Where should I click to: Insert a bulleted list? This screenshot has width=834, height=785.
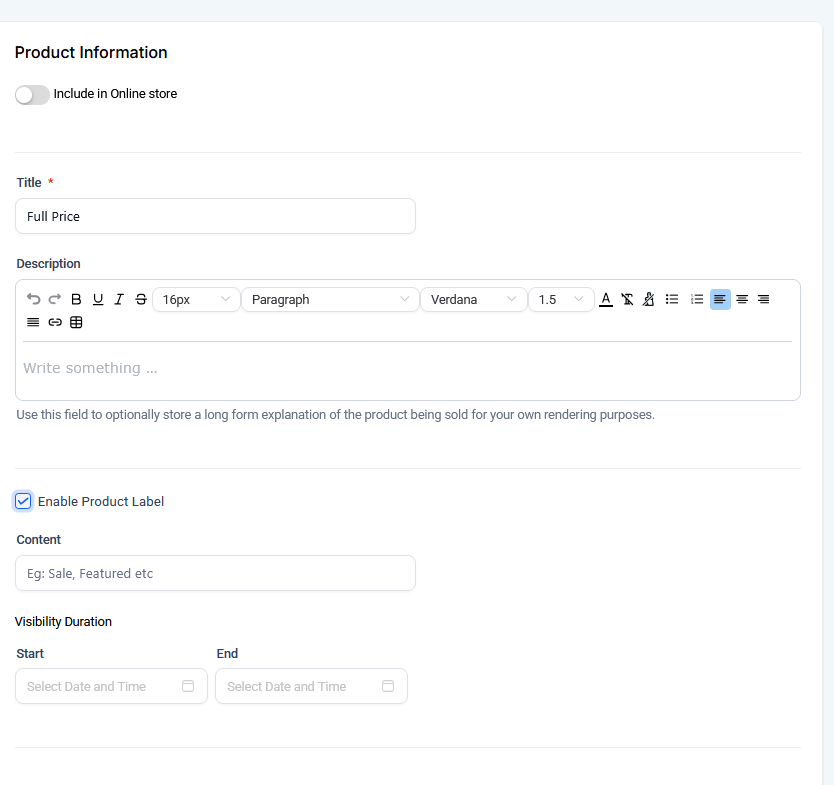pos(672,299)
